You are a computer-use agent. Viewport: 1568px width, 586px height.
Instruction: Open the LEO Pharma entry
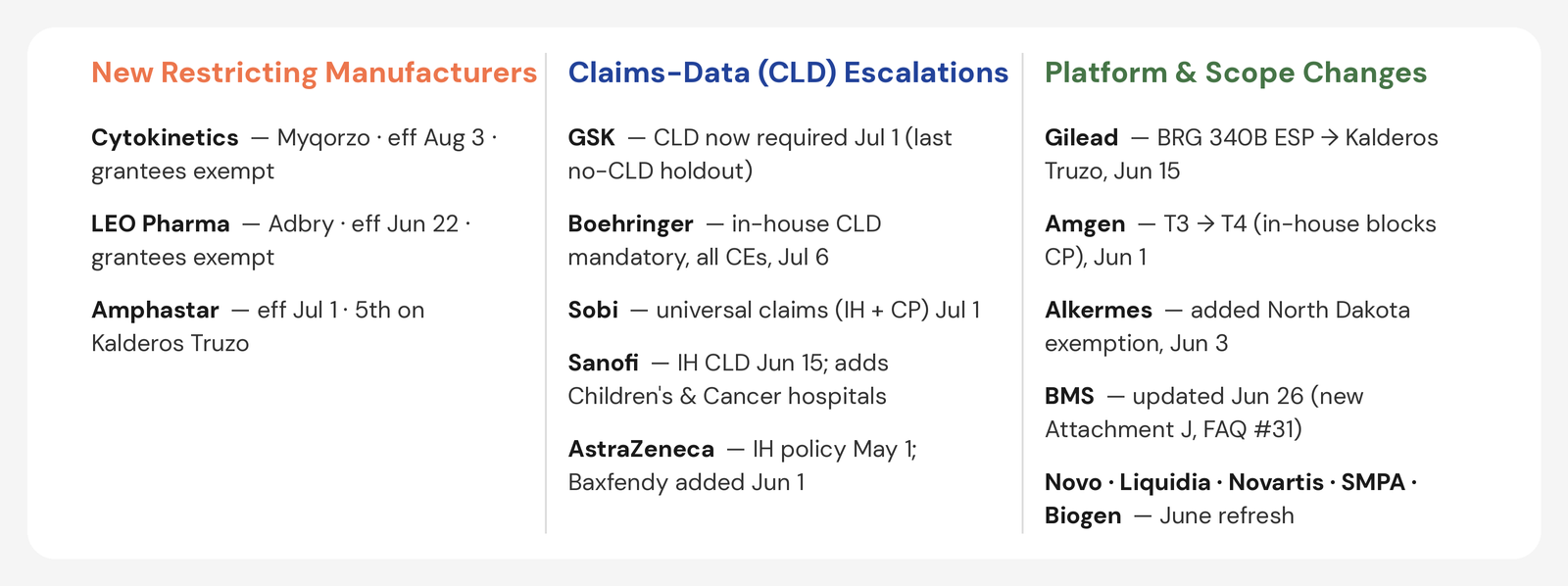click(161, 223)
